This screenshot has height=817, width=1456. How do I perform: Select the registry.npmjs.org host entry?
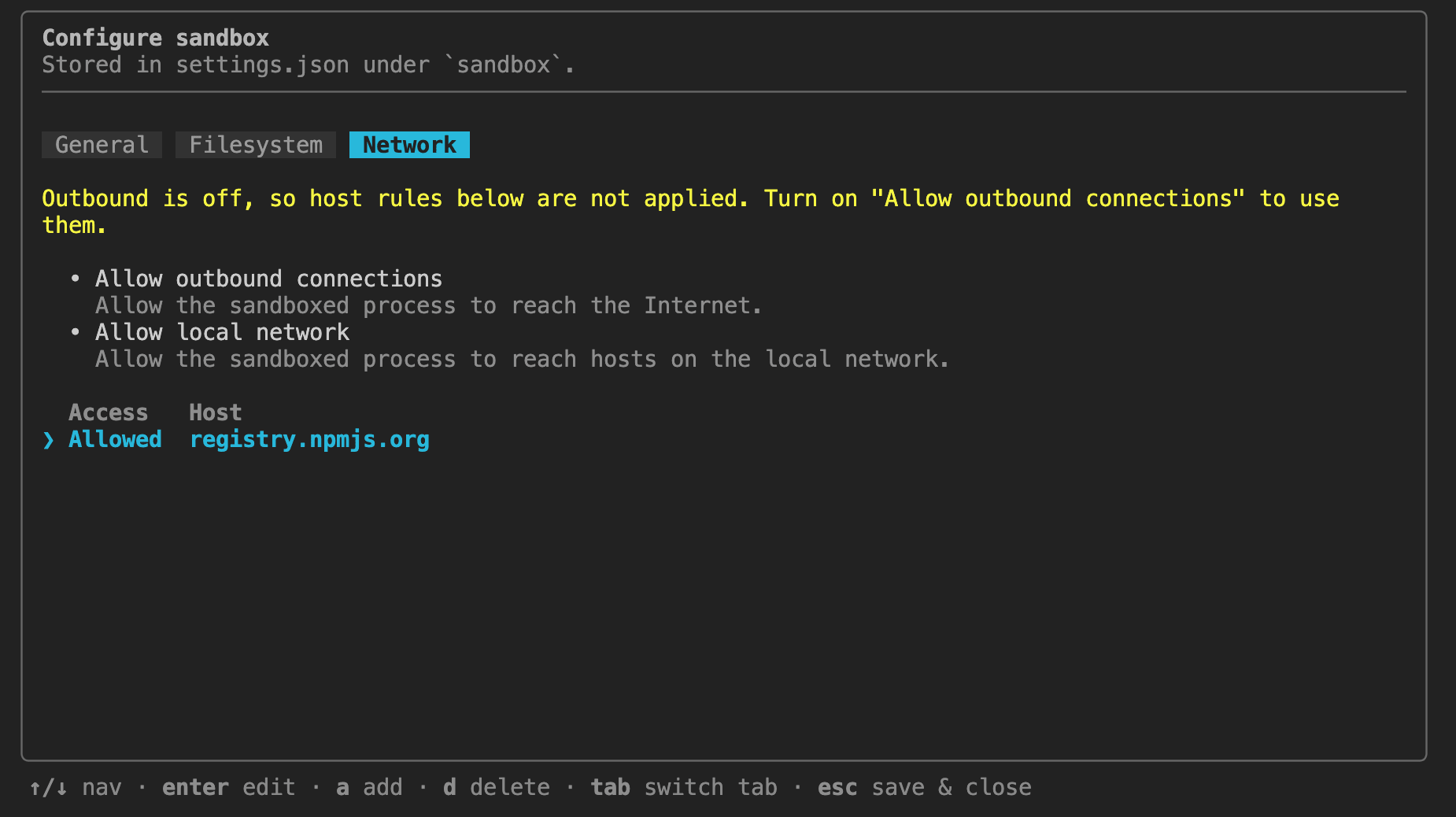[309, 439]
